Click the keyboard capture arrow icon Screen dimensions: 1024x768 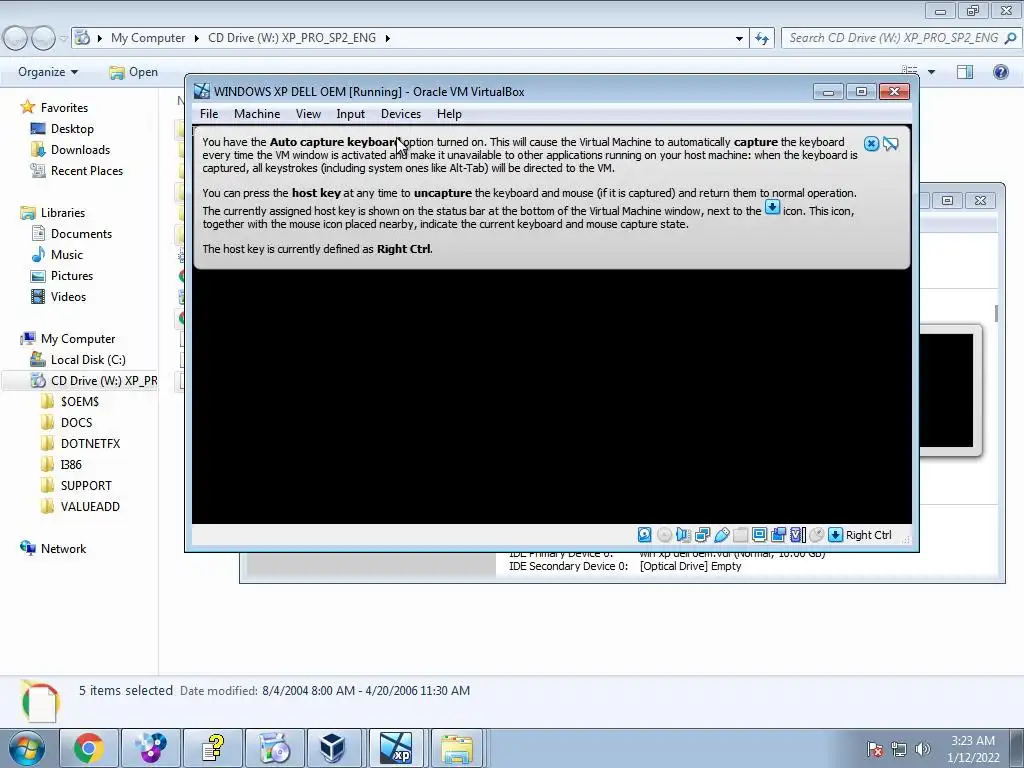point(835,535)
